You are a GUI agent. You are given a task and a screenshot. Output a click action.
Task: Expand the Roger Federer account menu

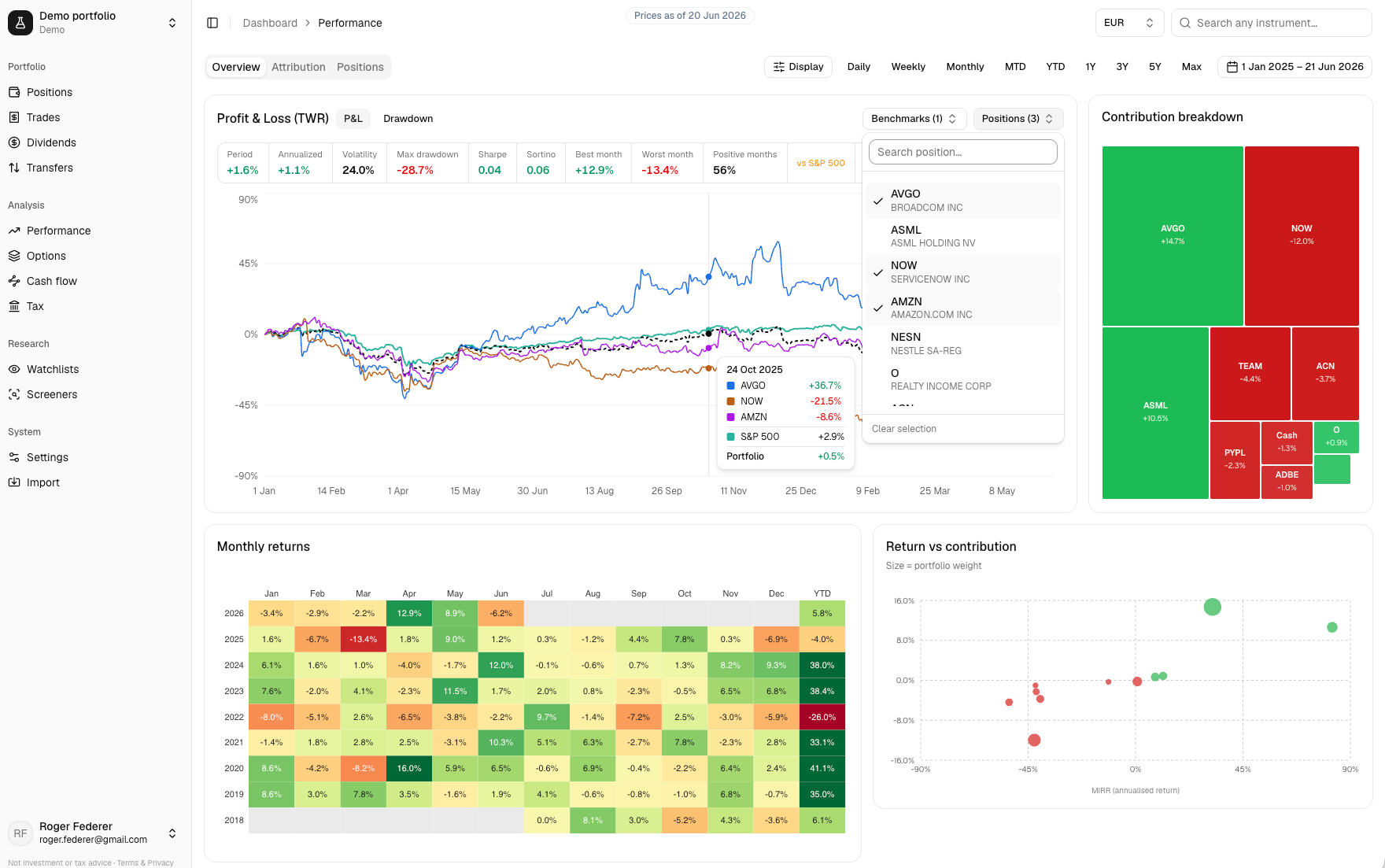[x=172, y=833]
